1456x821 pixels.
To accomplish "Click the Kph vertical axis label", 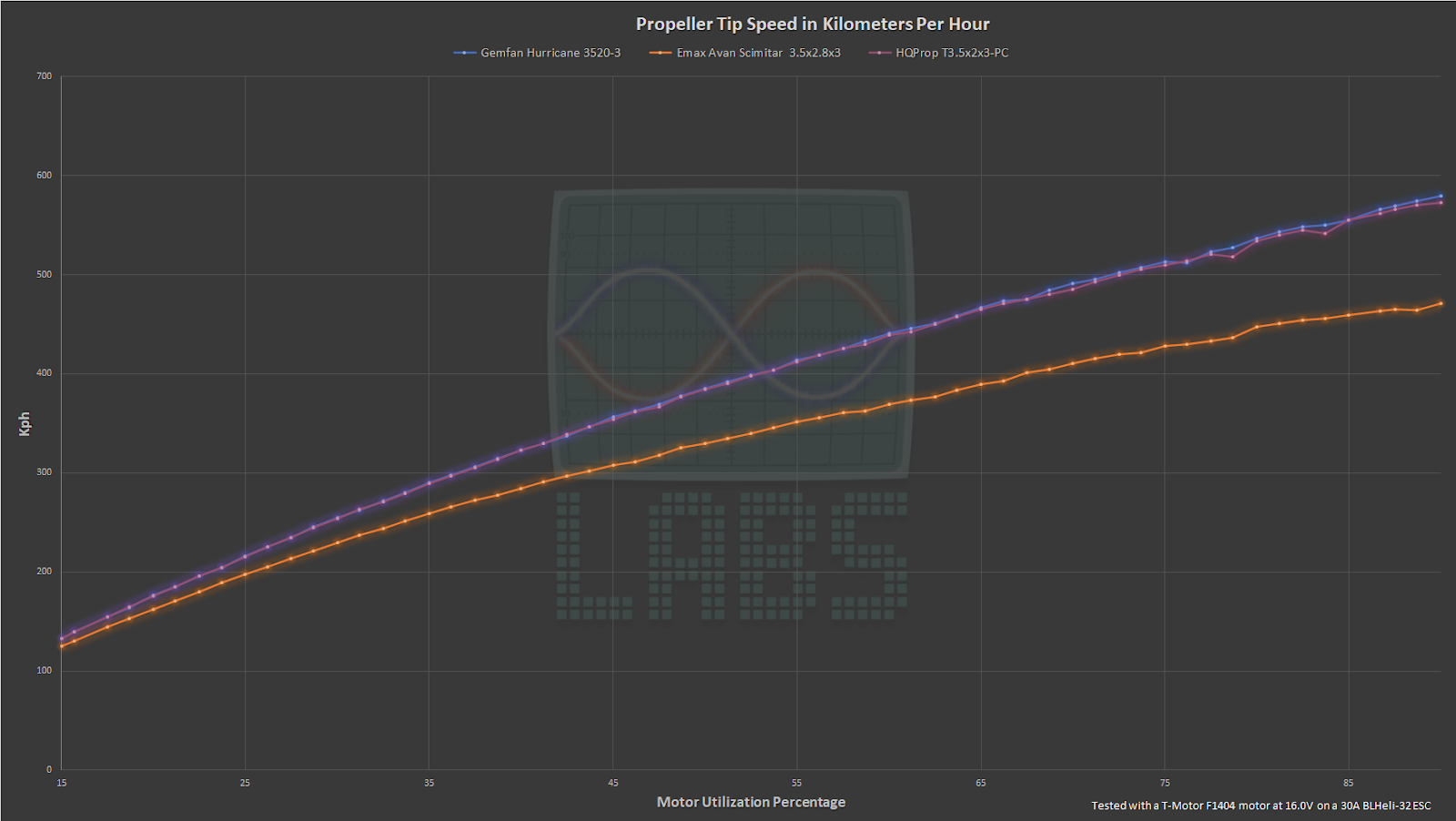I will click(x=25, y=422).
